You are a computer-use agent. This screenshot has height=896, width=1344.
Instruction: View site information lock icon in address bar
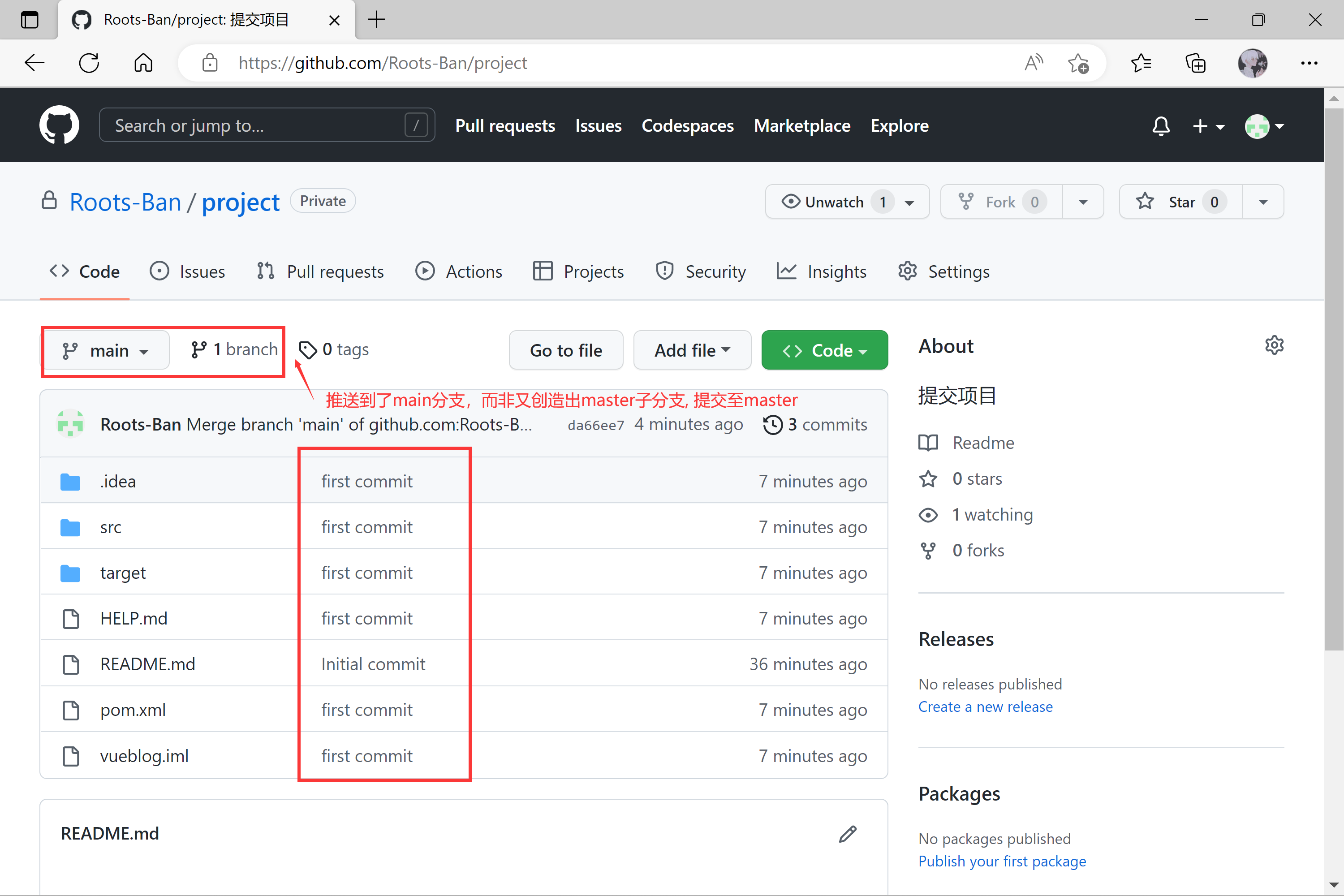(210, 63)
